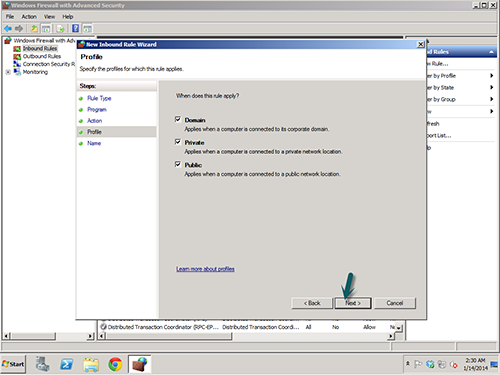Show hidden tray icons arrow
This screenshot has height=375, width=500.
click(x=407, y=363)
